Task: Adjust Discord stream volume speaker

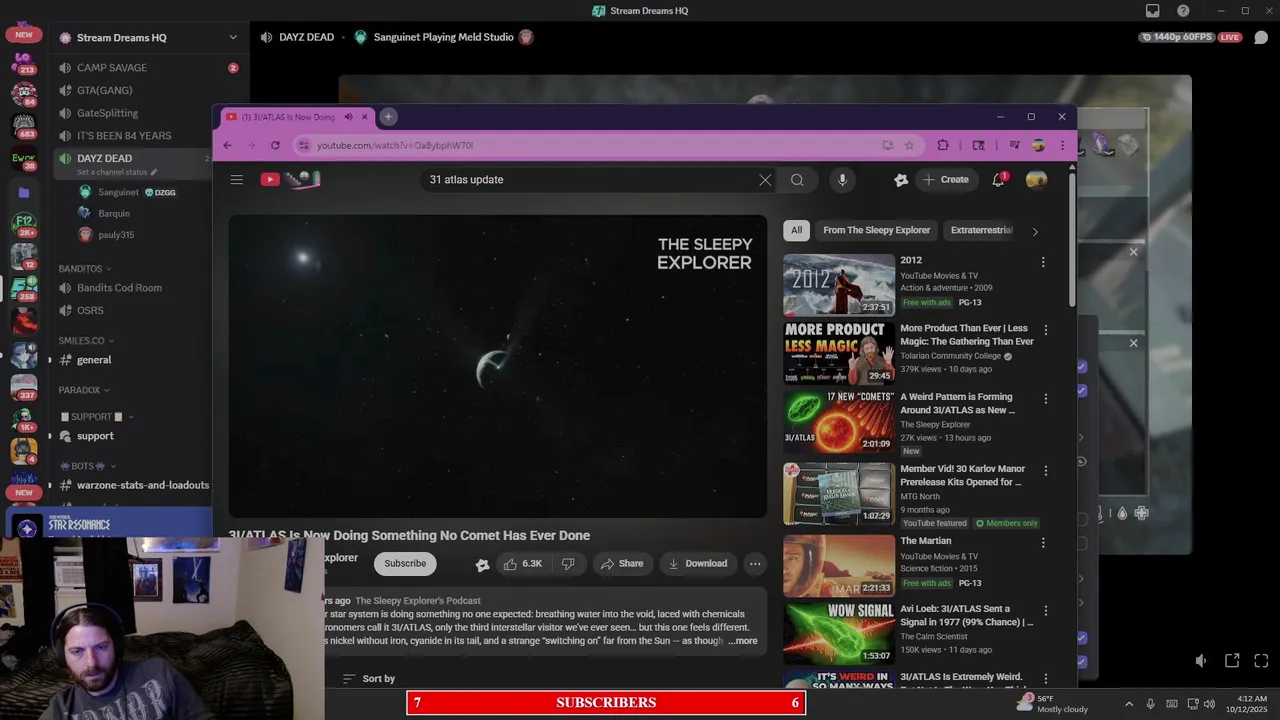Action: pos(1201,661)
